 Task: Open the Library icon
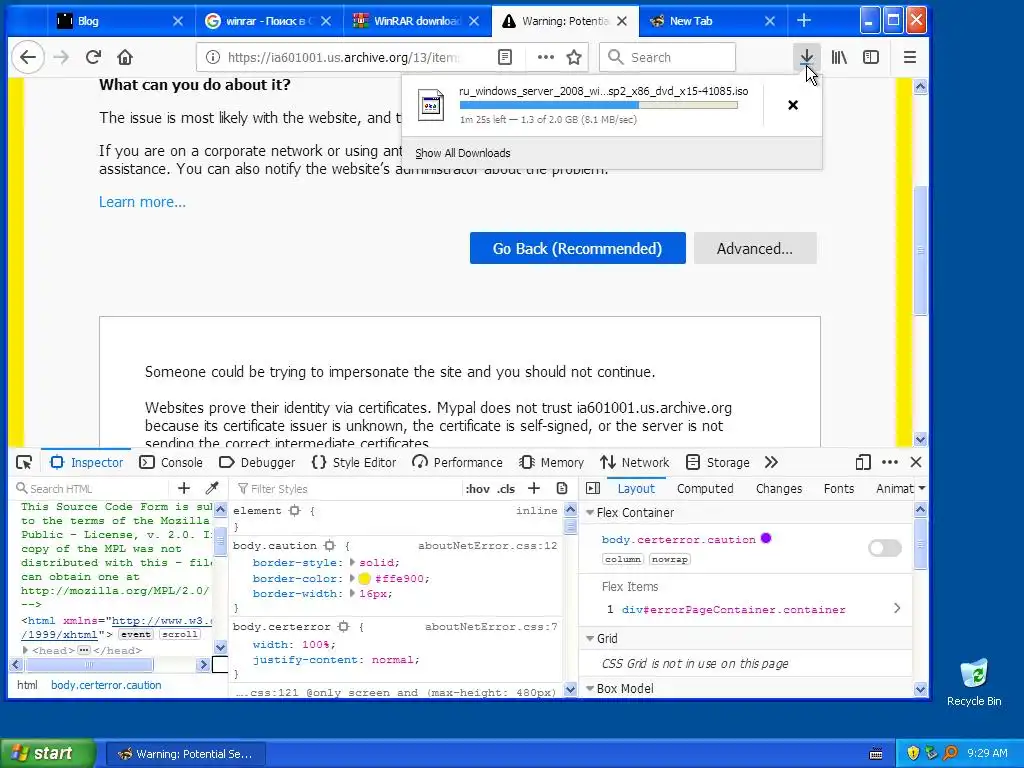pos(839,57)
